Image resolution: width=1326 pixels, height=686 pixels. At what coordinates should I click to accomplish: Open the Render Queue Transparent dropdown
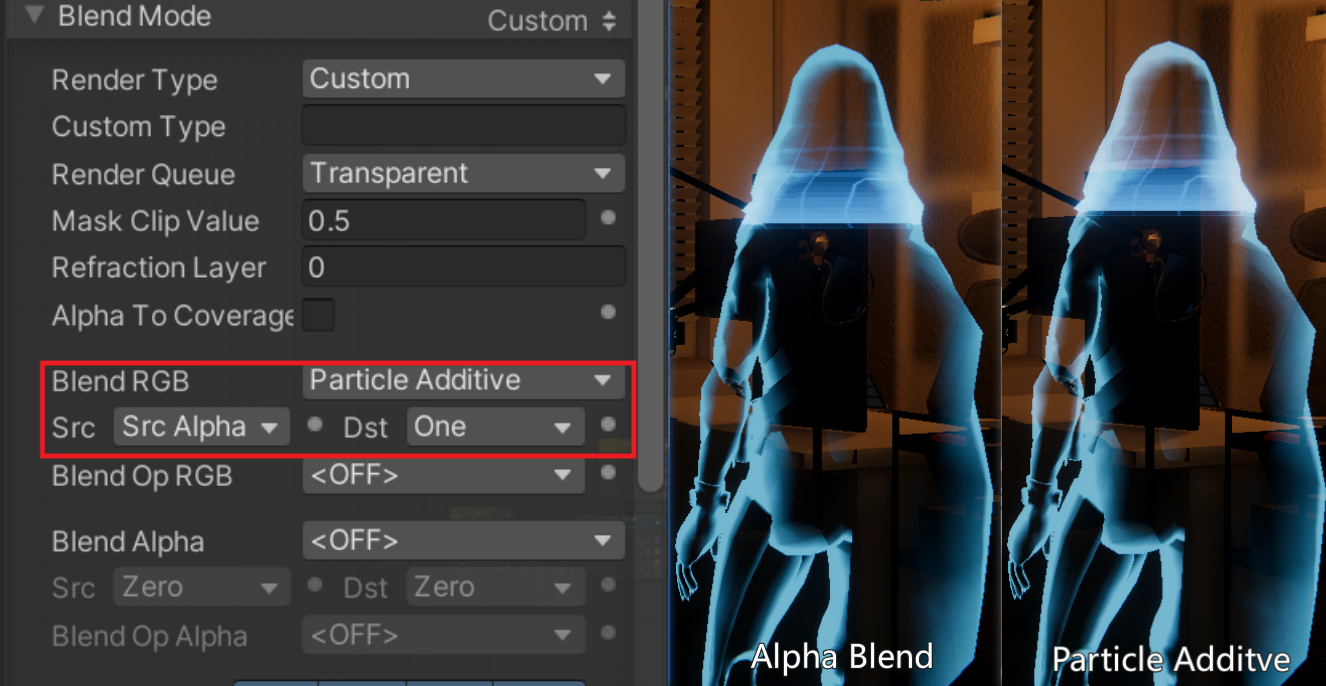(464, 173)
